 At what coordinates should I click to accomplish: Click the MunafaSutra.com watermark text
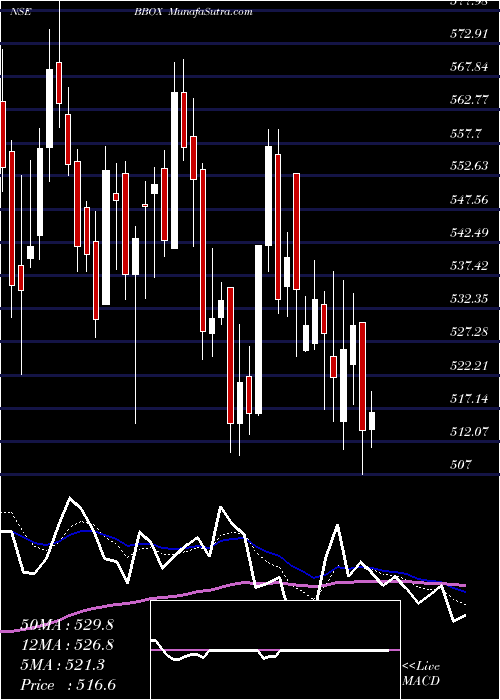click(x=211, y=12)
